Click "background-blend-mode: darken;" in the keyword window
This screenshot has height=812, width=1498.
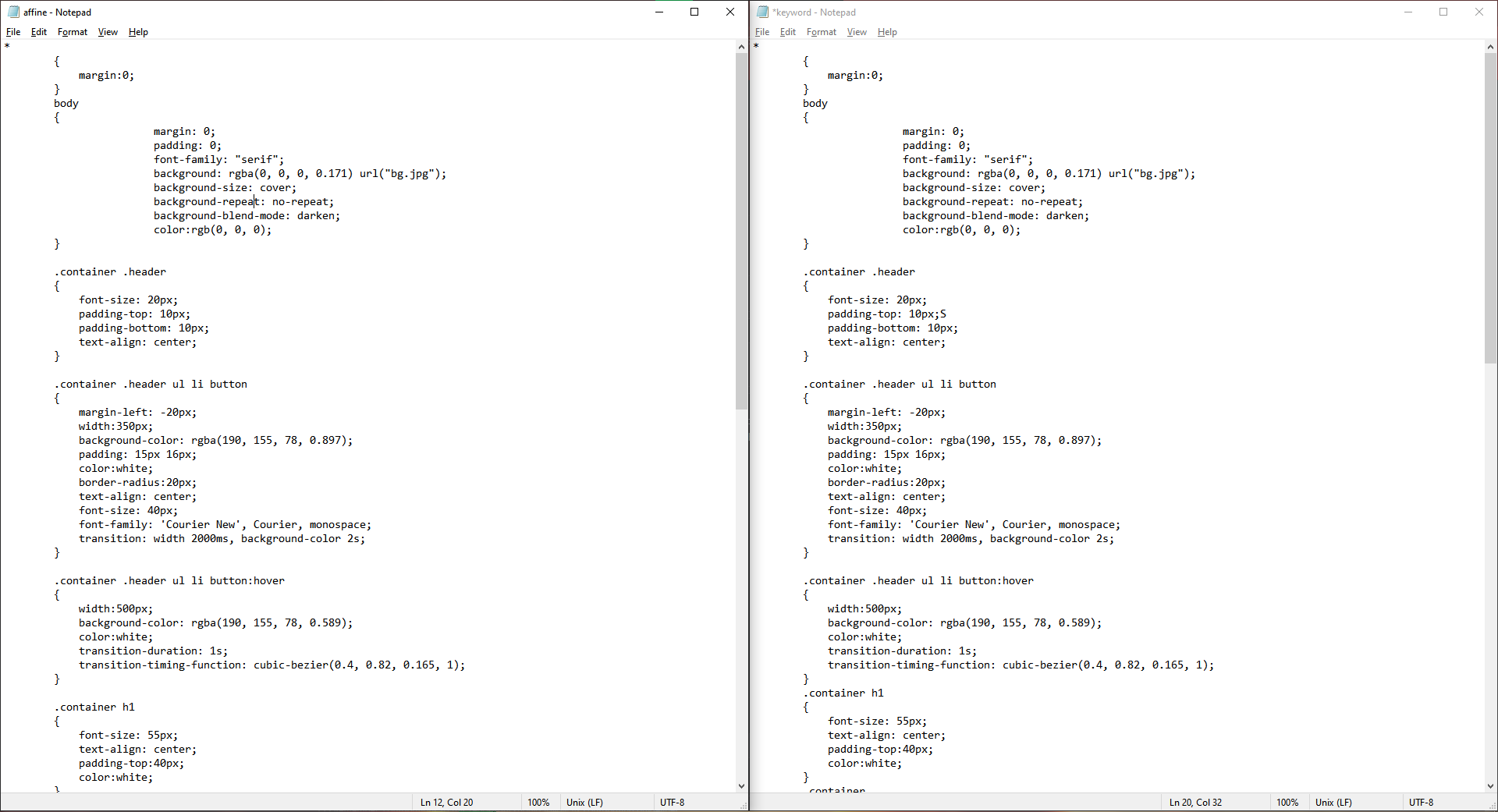point(996,216)
